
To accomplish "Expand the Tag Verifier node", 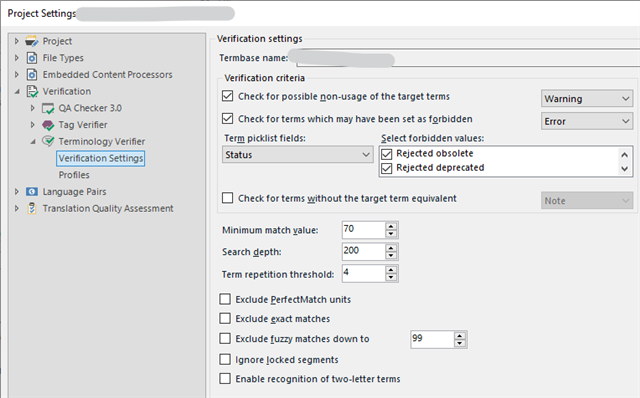I will [33, 125].
